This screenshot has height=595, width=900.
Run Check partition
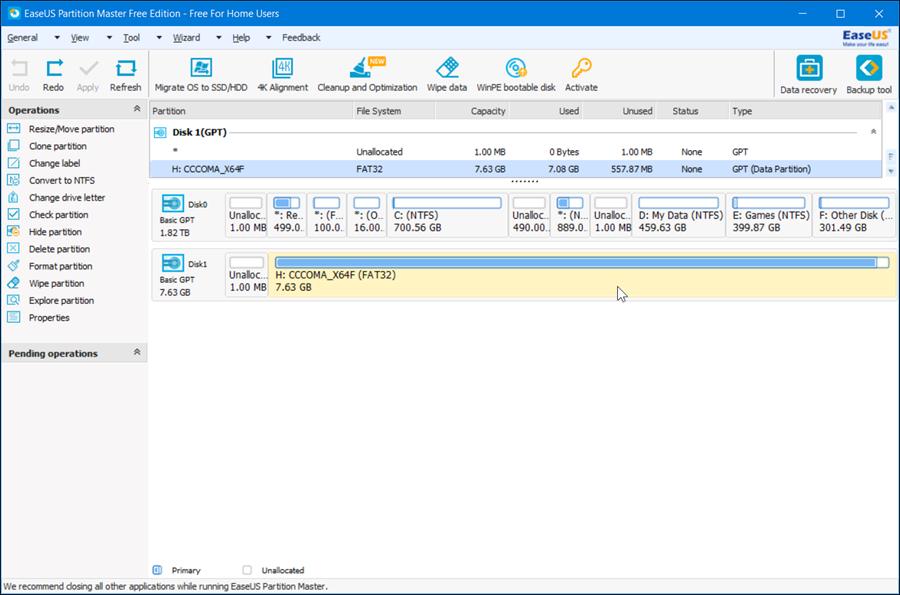(x=59, y=215)
